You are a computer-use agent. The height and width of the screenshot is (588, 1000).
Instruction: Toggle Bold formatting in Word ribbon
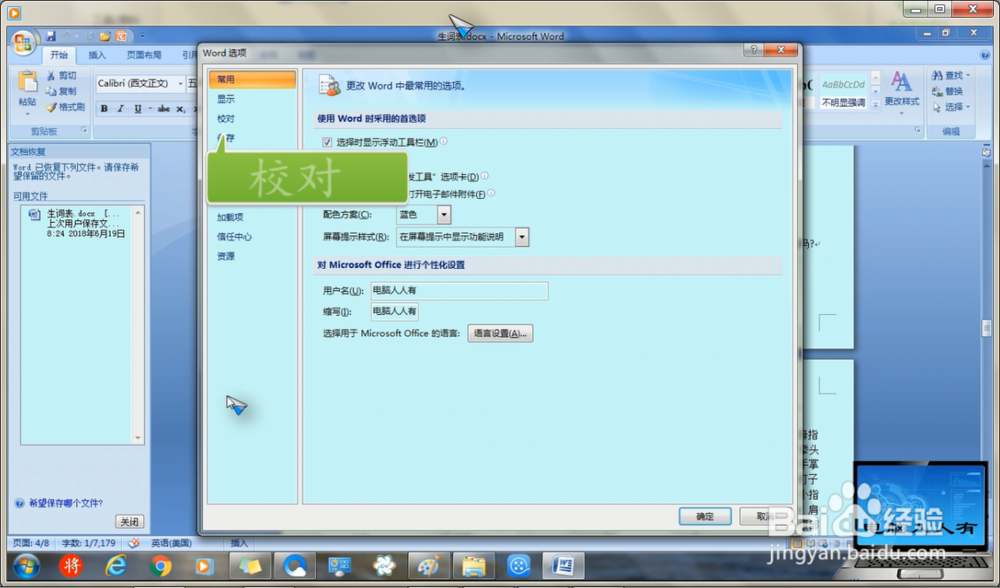104,109
